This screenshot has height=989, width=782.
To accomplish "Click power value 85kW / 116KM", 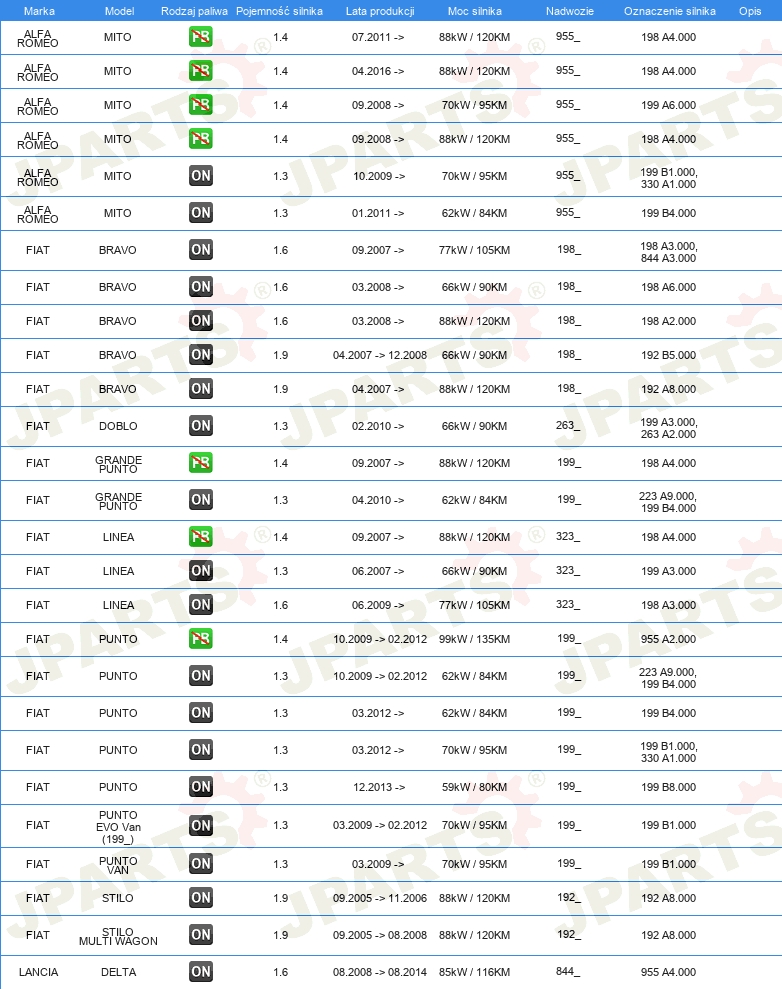I will click(474, 972).
